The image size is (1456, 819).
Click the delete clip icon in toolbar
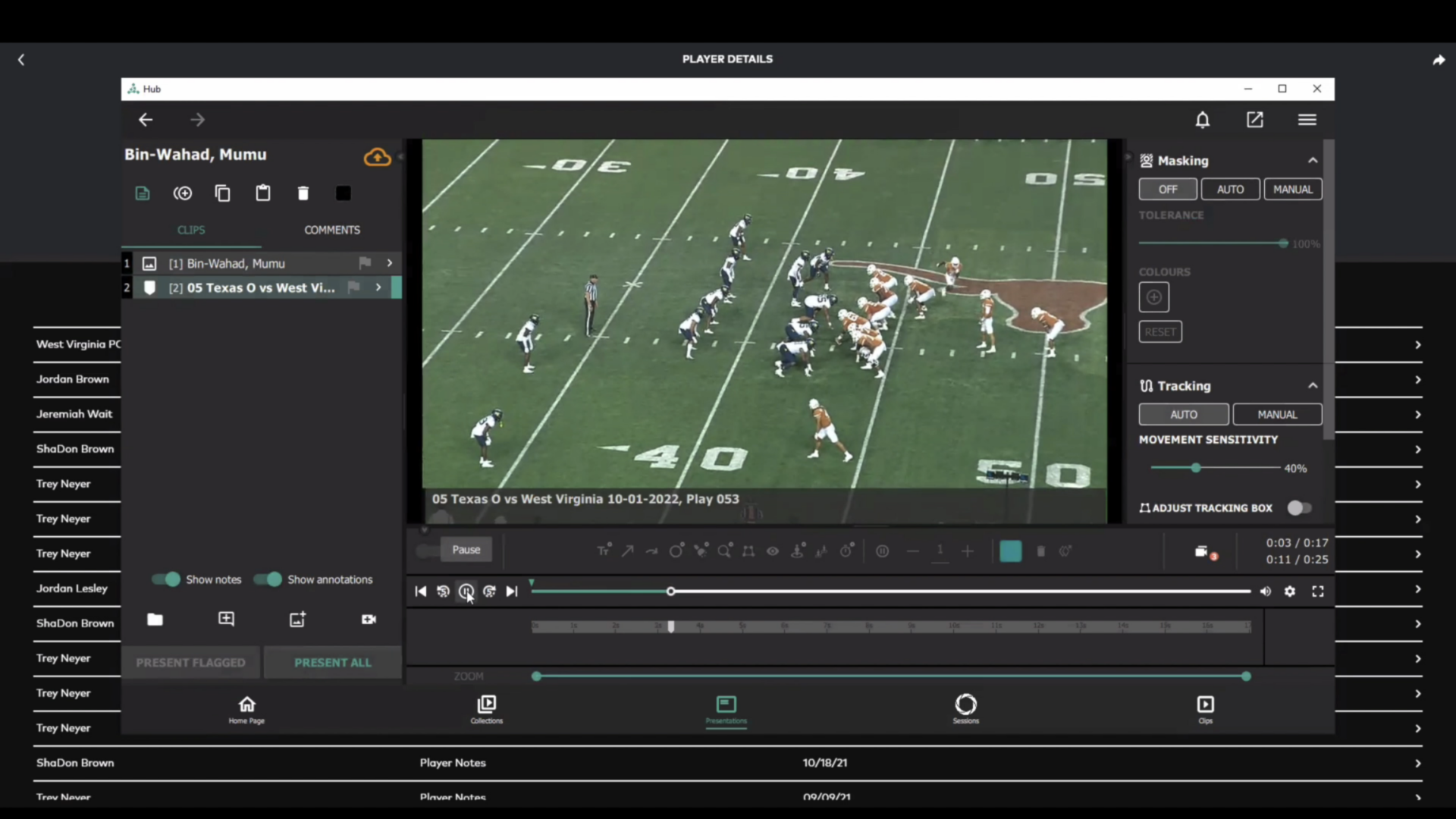point(304,193)
